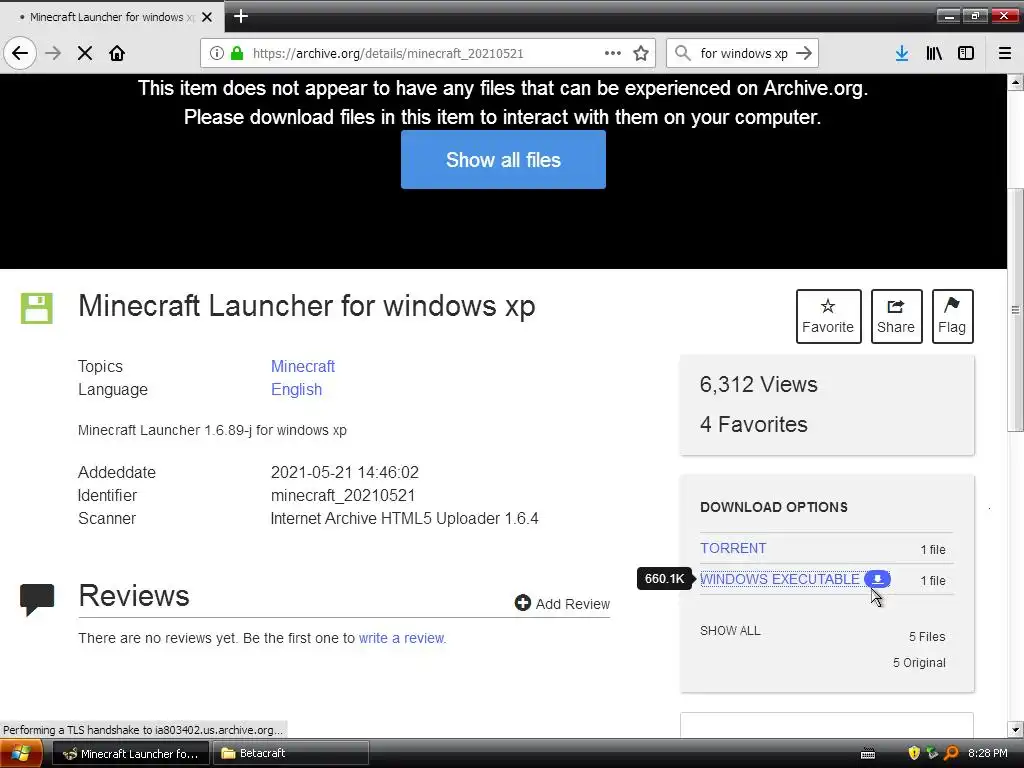Click the green floppy software item icon

37,308
